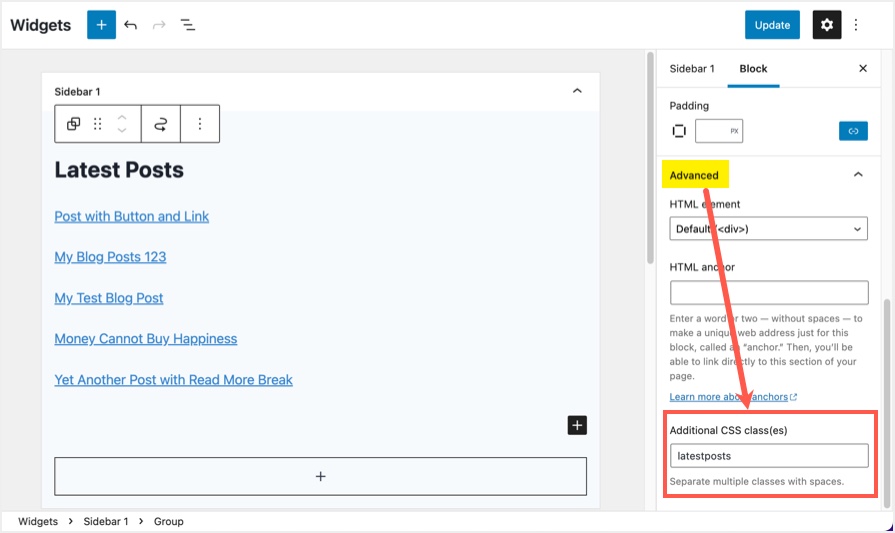Viewport: 895px width, 533px height.
Task: Click the Additional CSS class(es) field
Action: point(769,456)
